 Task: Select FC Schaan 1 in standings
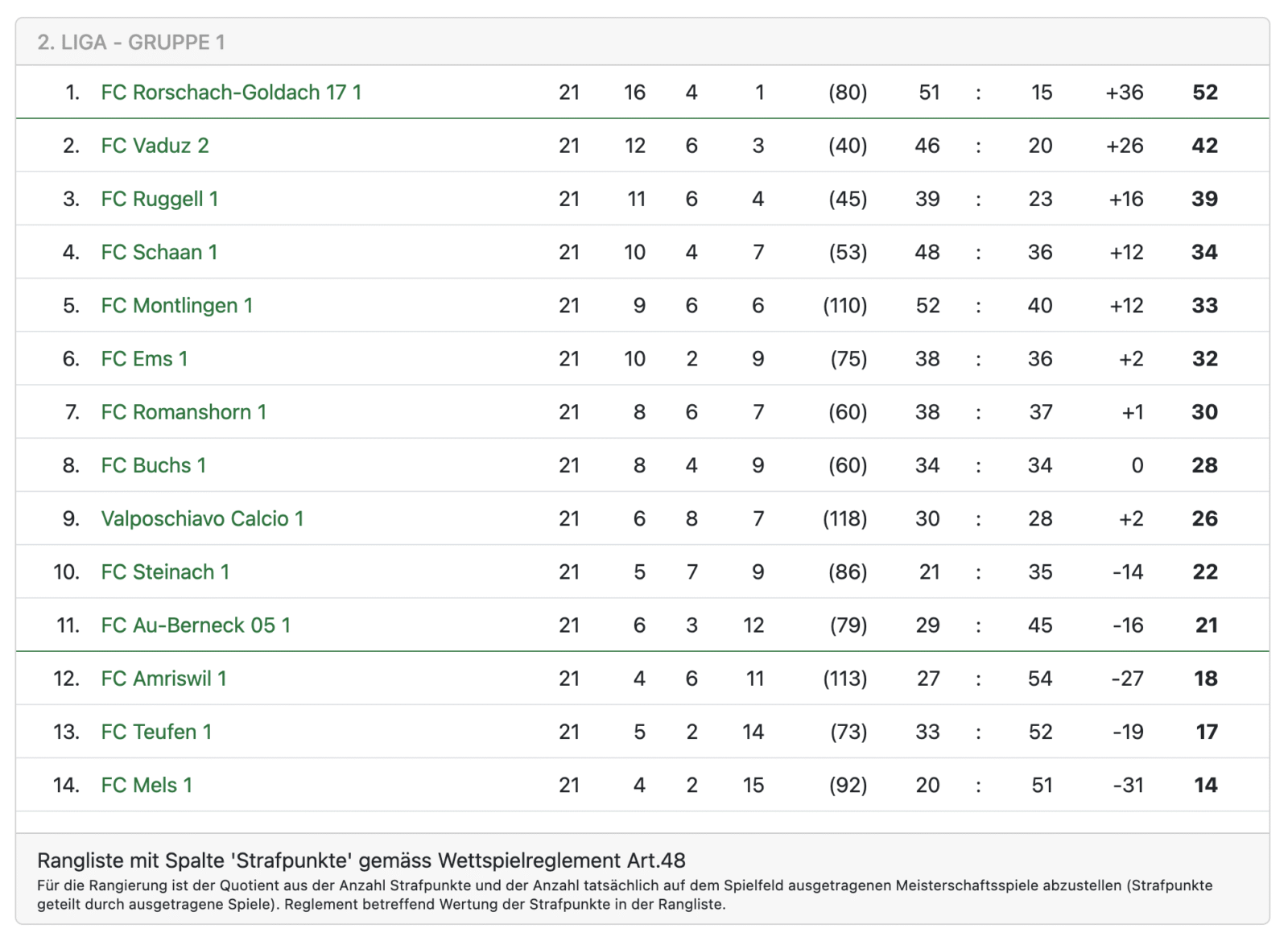click(159, 252)
